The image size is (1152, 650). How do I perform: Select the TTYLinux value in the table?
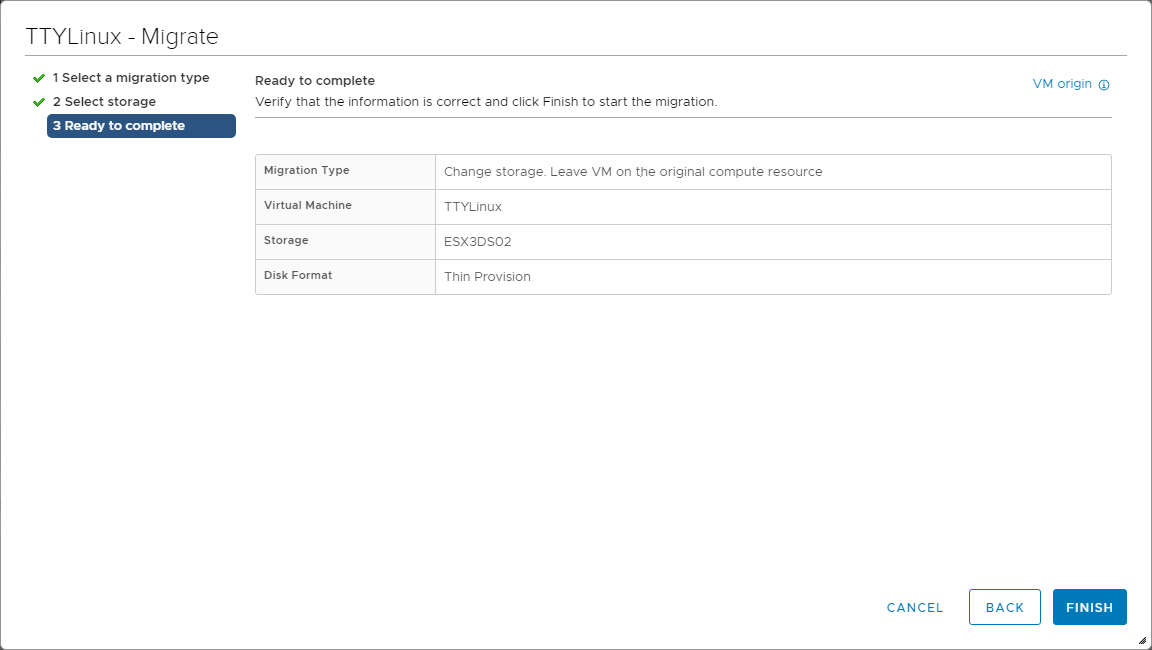click(x=473, y=207)
